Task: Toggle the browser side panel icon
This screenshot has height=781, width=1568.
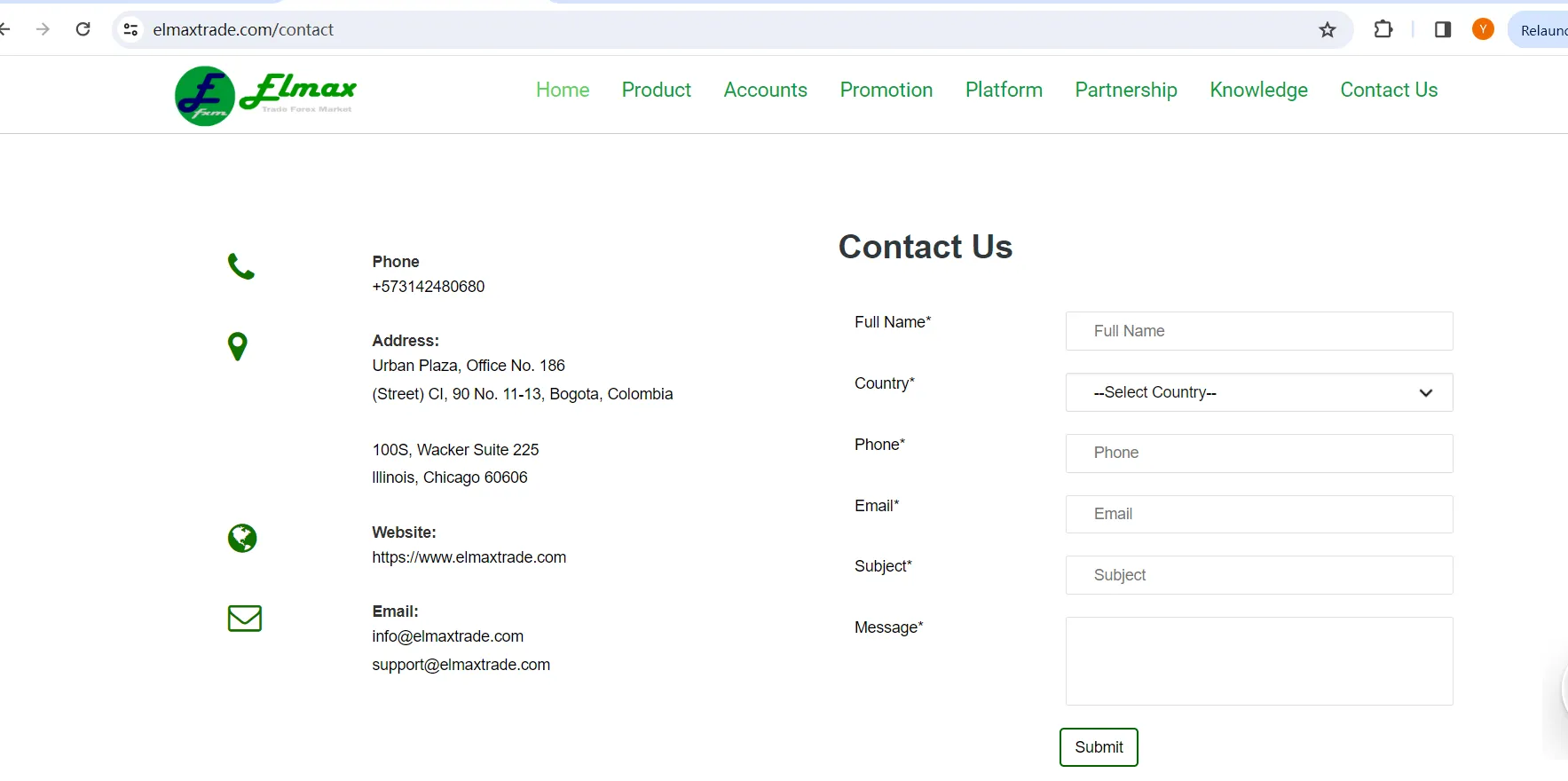Action: coord(1443,29)
